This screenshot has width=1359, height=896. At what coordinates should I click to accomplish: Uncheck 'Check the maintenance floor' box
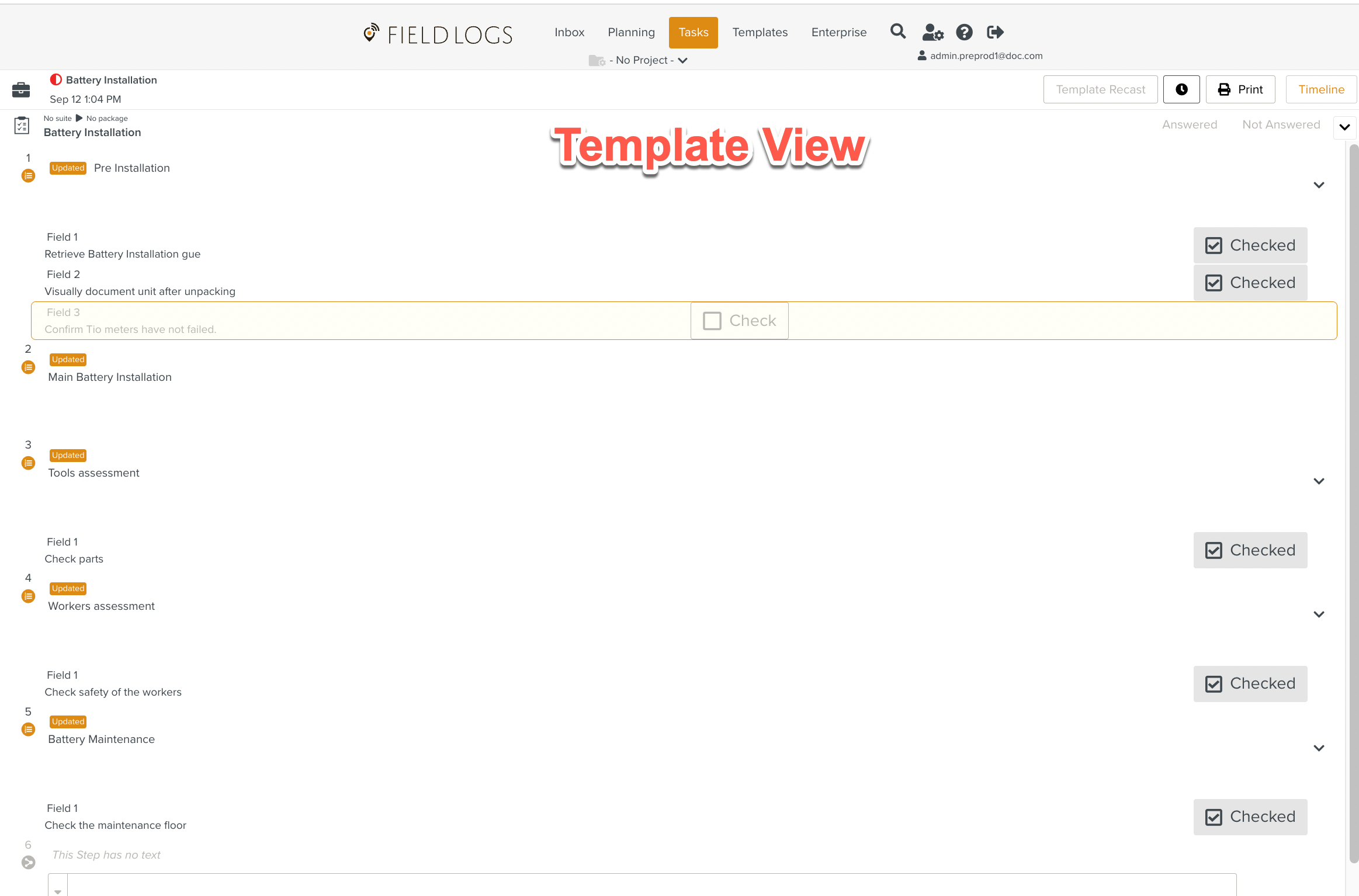[1250, 817]
